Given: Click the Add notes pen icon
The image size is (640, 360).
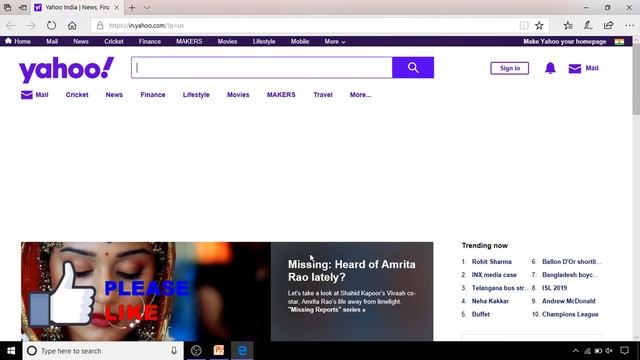Looking at the screenshot, I should pos(588,25).
